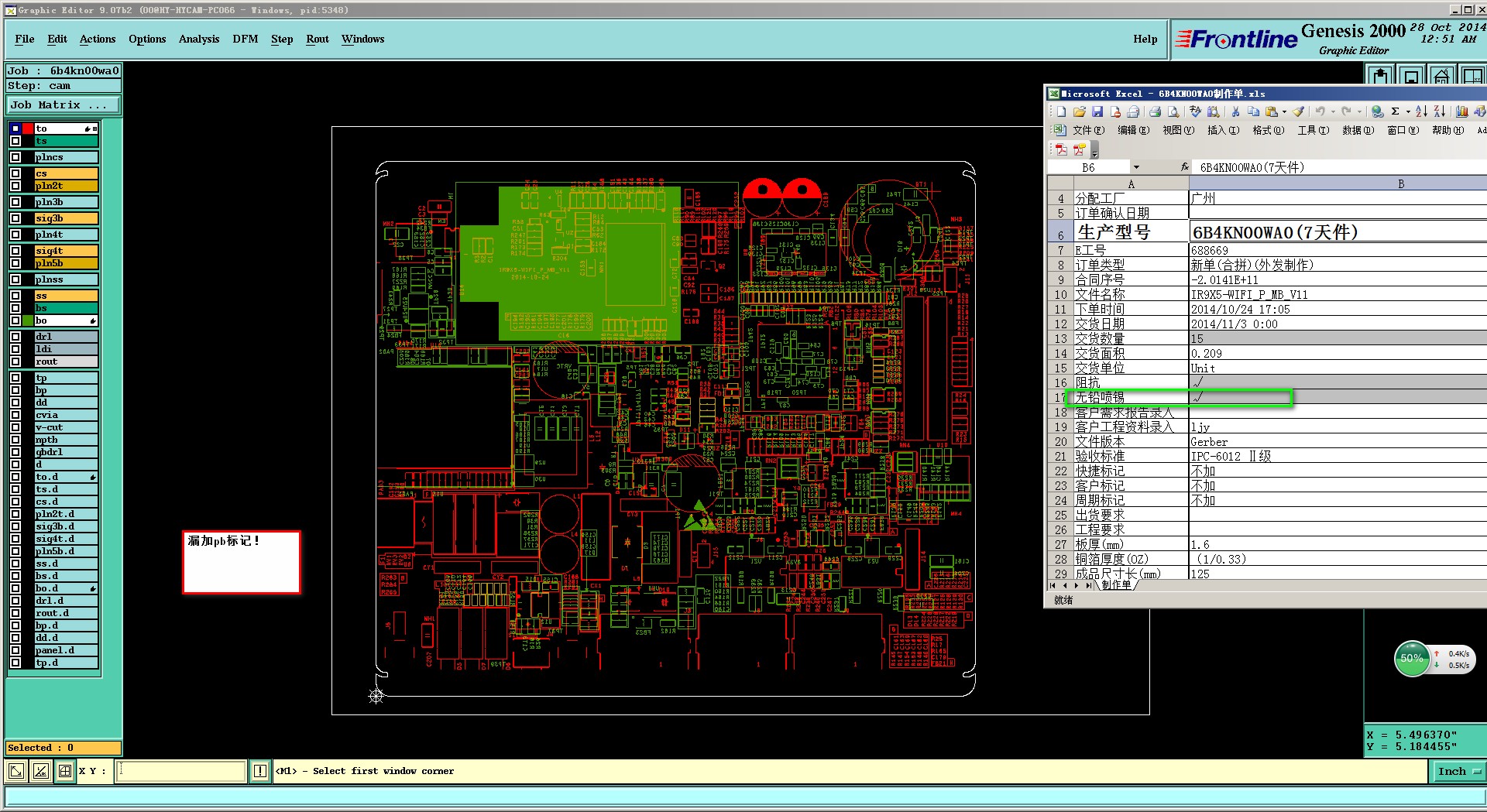Viewport: 1487px width, 812px height.
Task: Open the Analysis menu
Action: click(x=198, y=39)
